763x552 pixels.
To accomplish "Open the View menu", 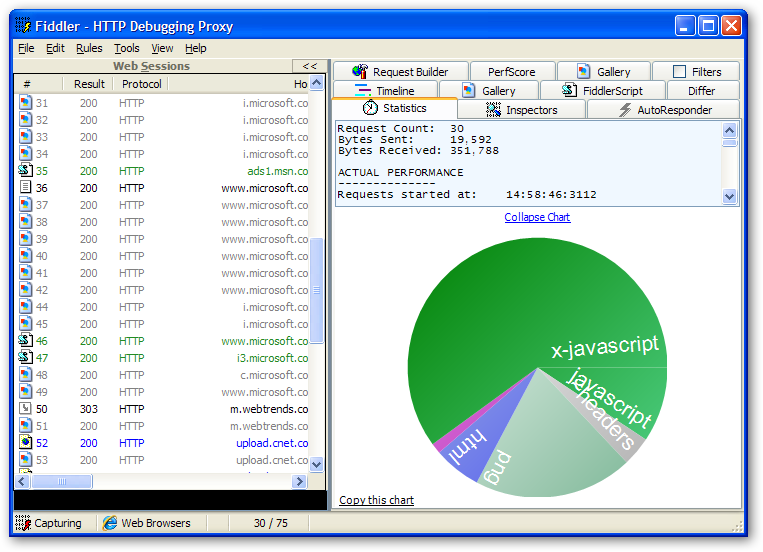I will click(162, 48).
